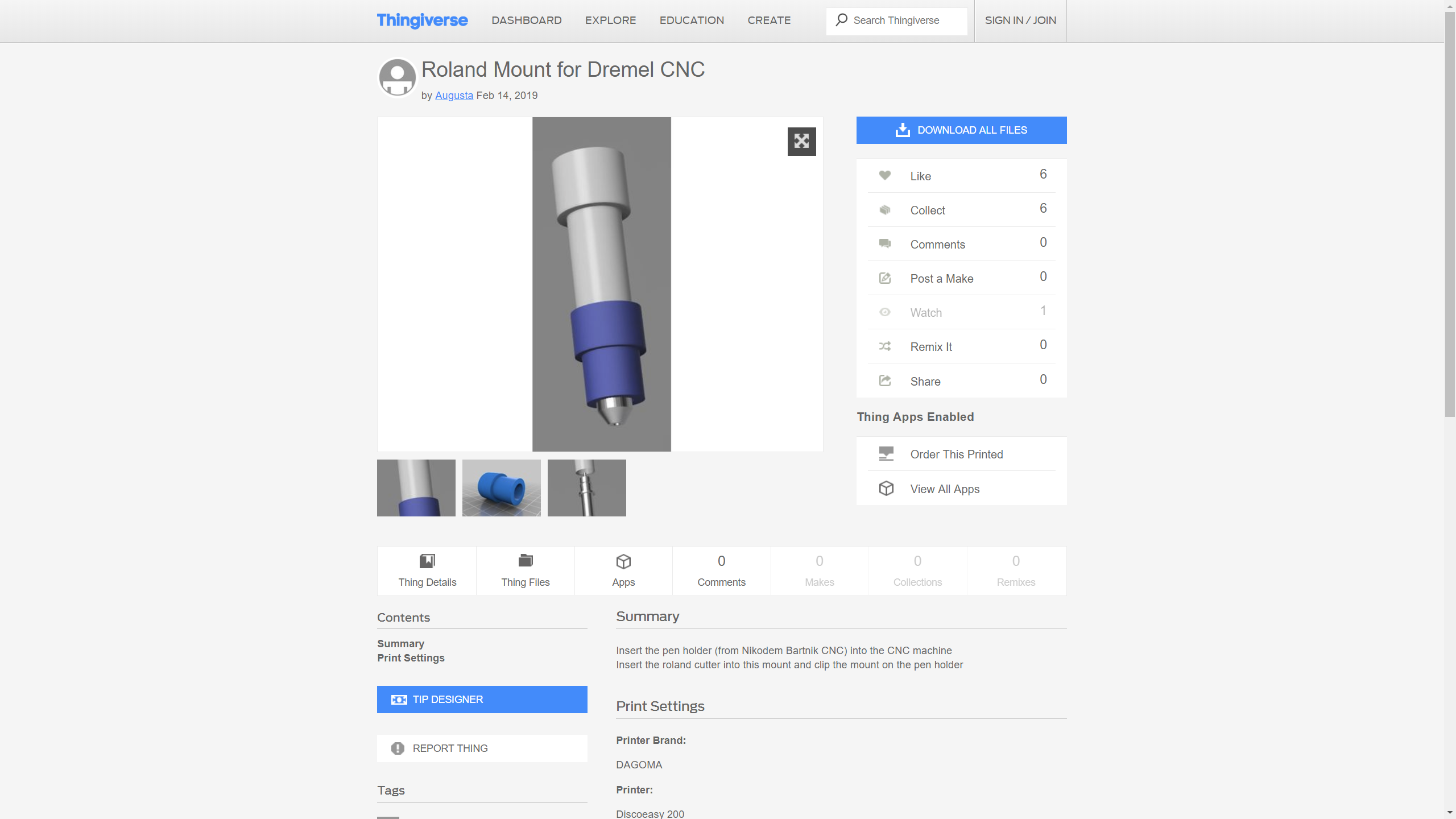Image resolution: width=1456 pixels, height=819 pixels.
Task: Switch to the Apps tab
Action: tap(623, 570)
